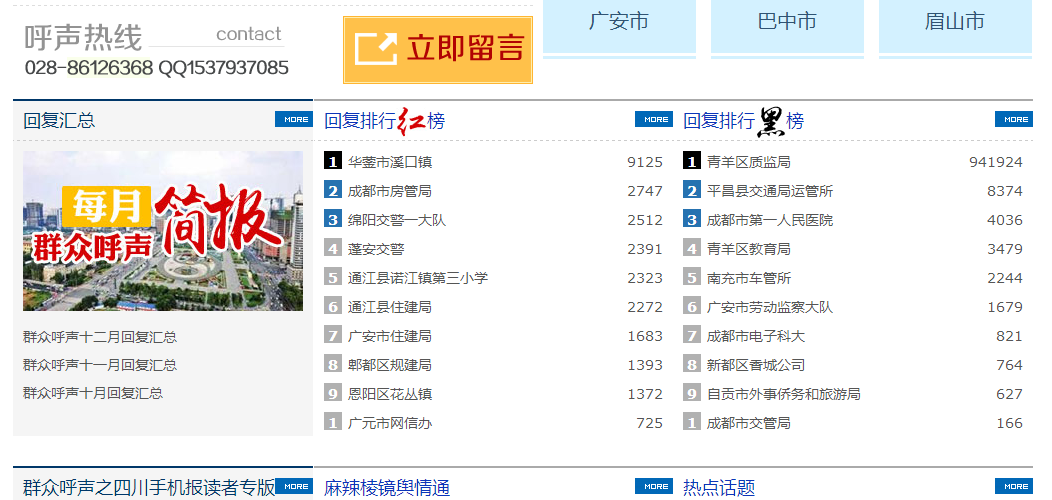Select the 巴中市 city tab

pos(787,22)
